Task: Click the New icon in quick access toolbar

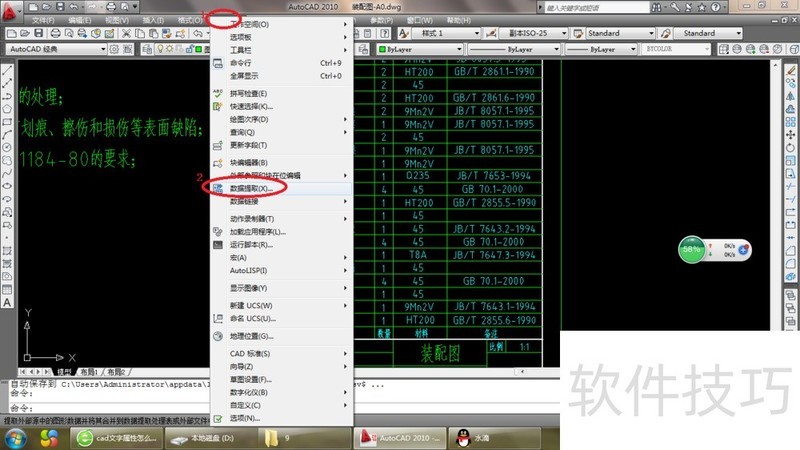Action: coord(33,7)
